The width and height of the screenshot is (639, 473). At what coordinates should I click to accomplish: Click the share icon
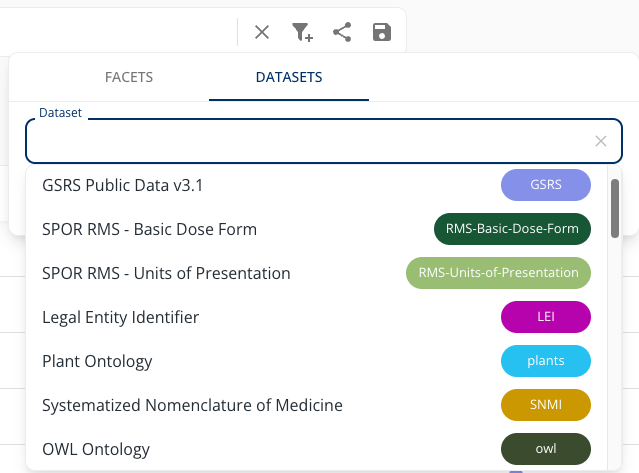342,32
